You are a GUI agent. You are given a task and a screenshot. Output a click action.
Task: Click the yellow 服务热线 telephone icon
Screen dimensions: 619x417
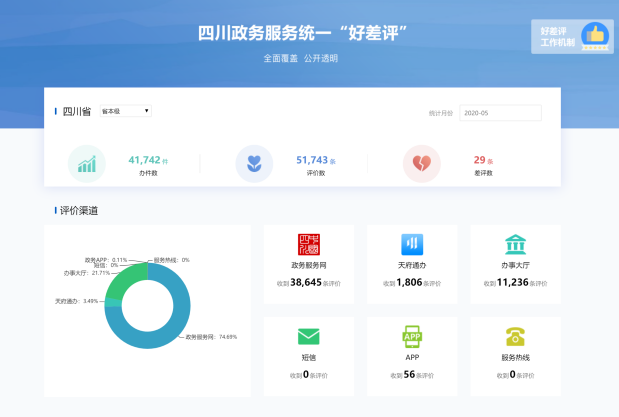[x=516, y=336]
